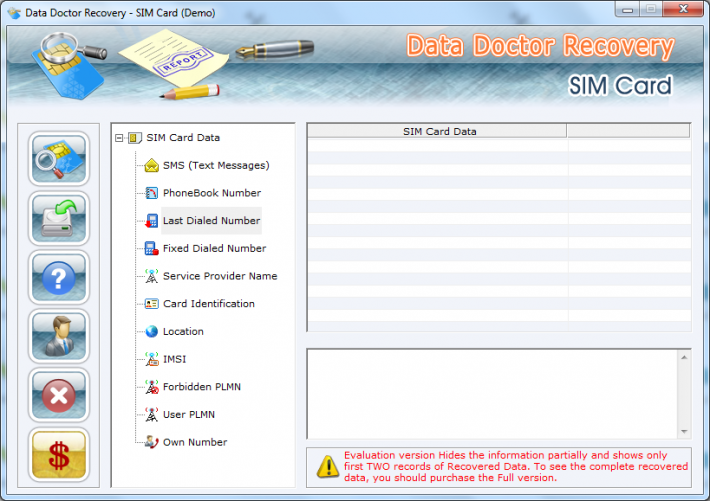The height and width of the screenshot is (501, 710).
Task: Select Forbidden PLMN entry
Action: tap(202, 386)
